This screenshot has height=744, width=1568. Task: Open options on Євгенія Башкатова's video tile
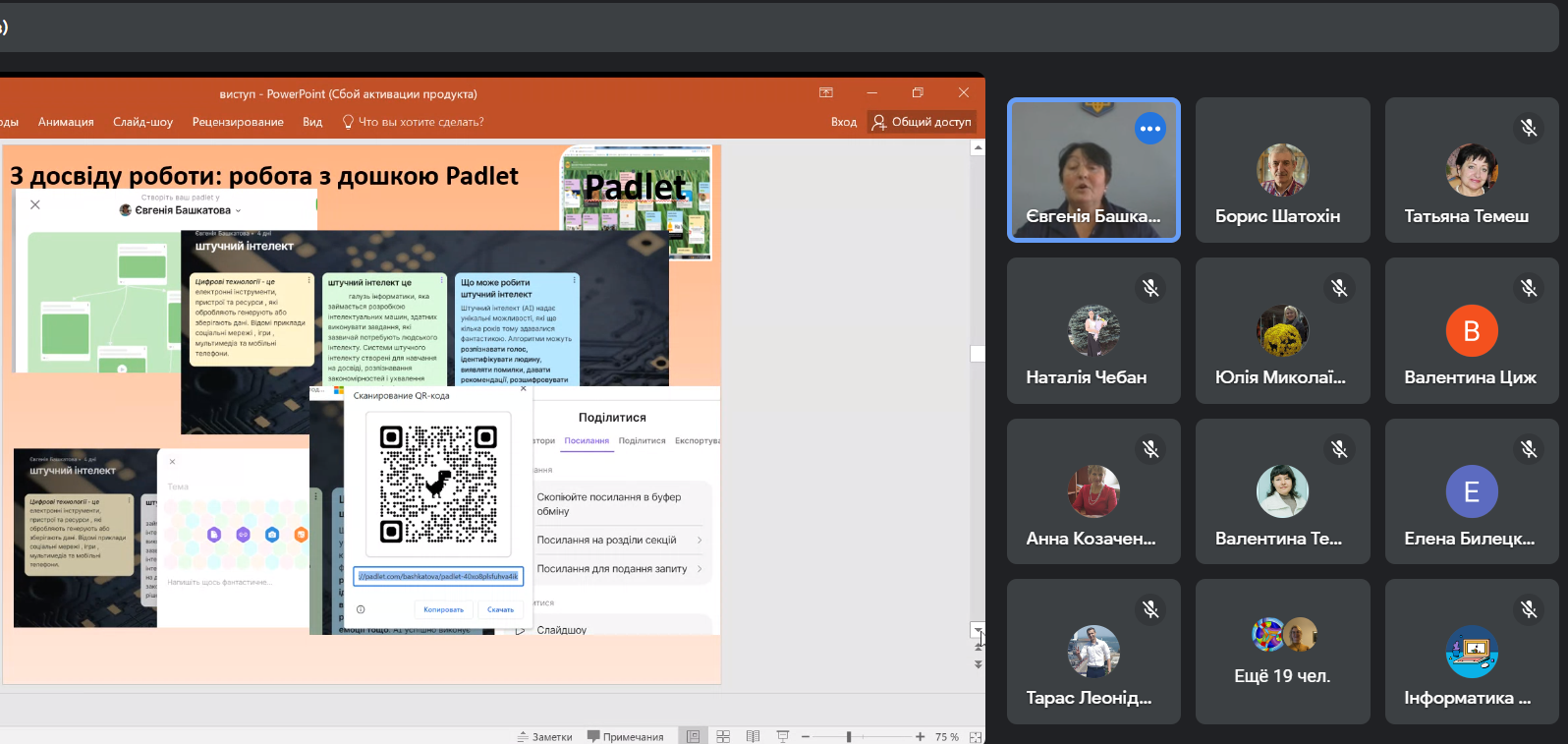click(x=1149, y=129)
